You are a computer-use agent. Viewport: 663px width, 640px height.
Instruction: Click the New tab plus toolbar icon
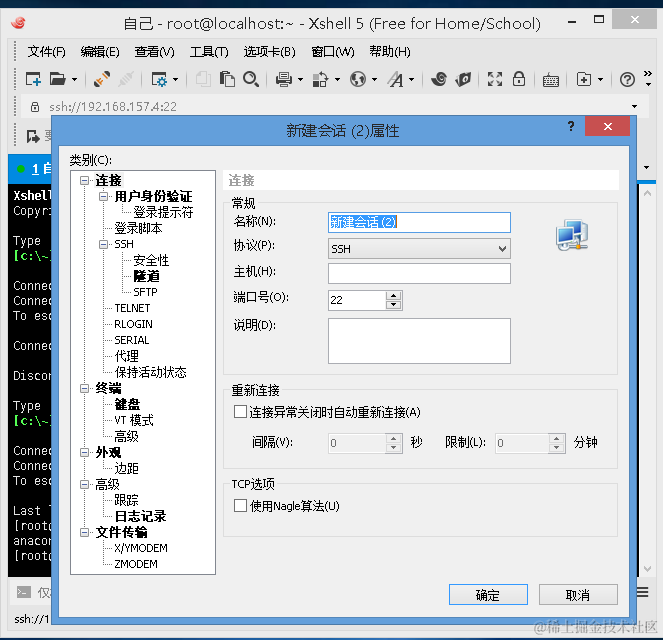coord(584,79)
